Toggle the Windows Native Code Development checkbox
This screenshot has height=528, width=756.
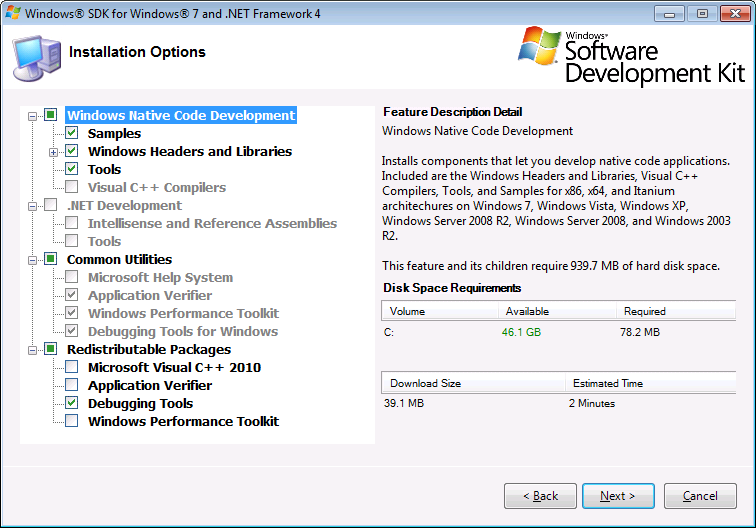pos(51,115)
